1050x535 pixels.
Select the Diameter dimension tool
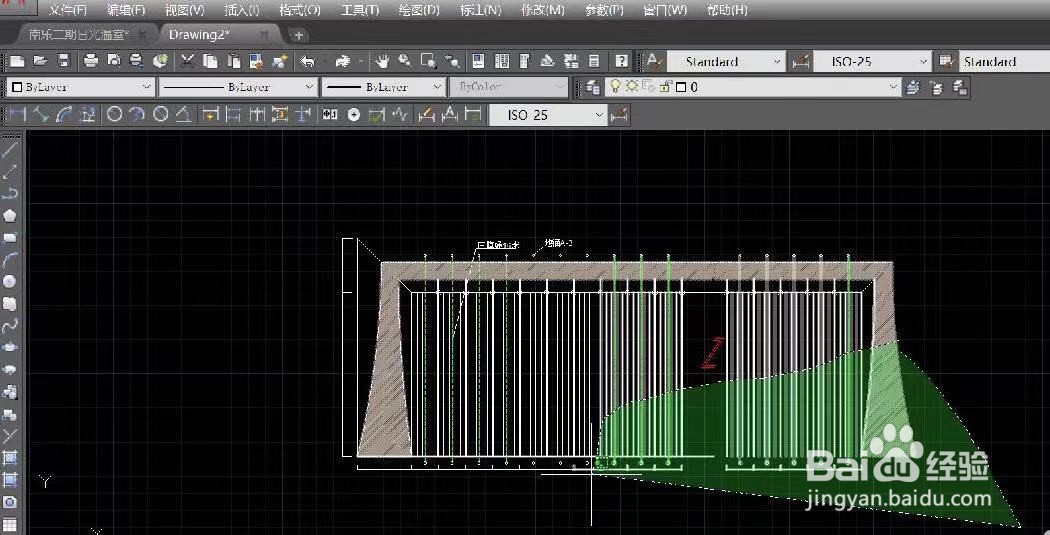coord(160,114)
